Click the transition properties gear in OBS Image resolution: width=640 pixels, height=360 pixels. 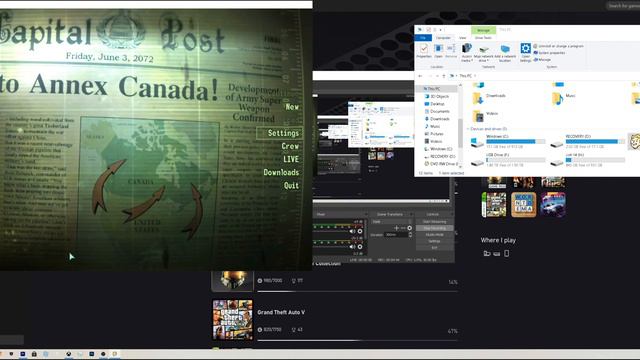click(x=409, y=228)
